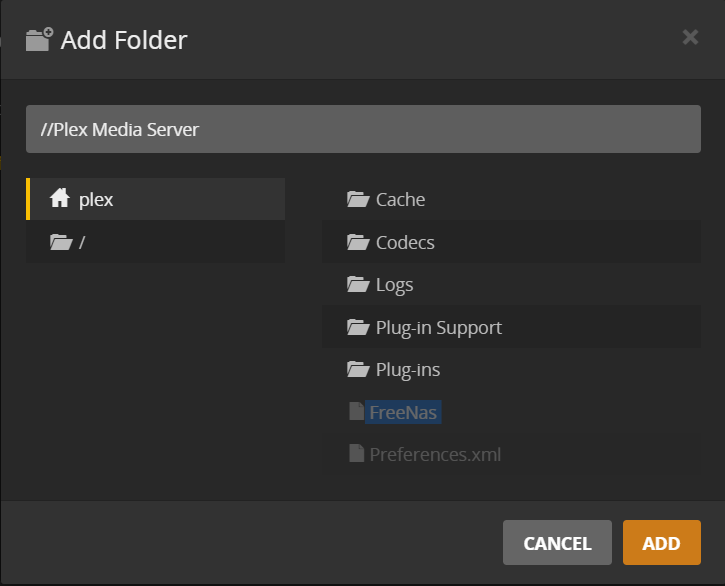Screen dimensions: 725x586
Task: Click the Codecs folder icon
Action: tap(358, 242)
